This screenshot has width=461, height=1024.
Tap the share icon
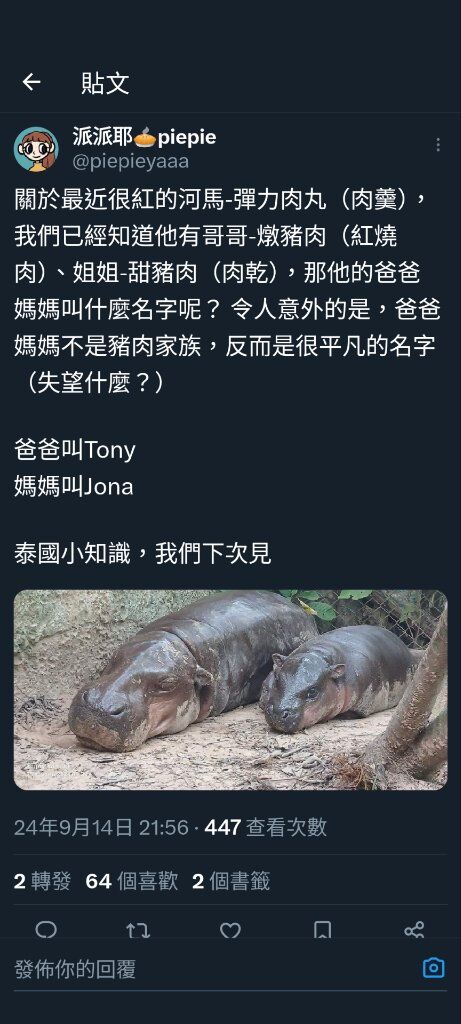tap(414, 930)
